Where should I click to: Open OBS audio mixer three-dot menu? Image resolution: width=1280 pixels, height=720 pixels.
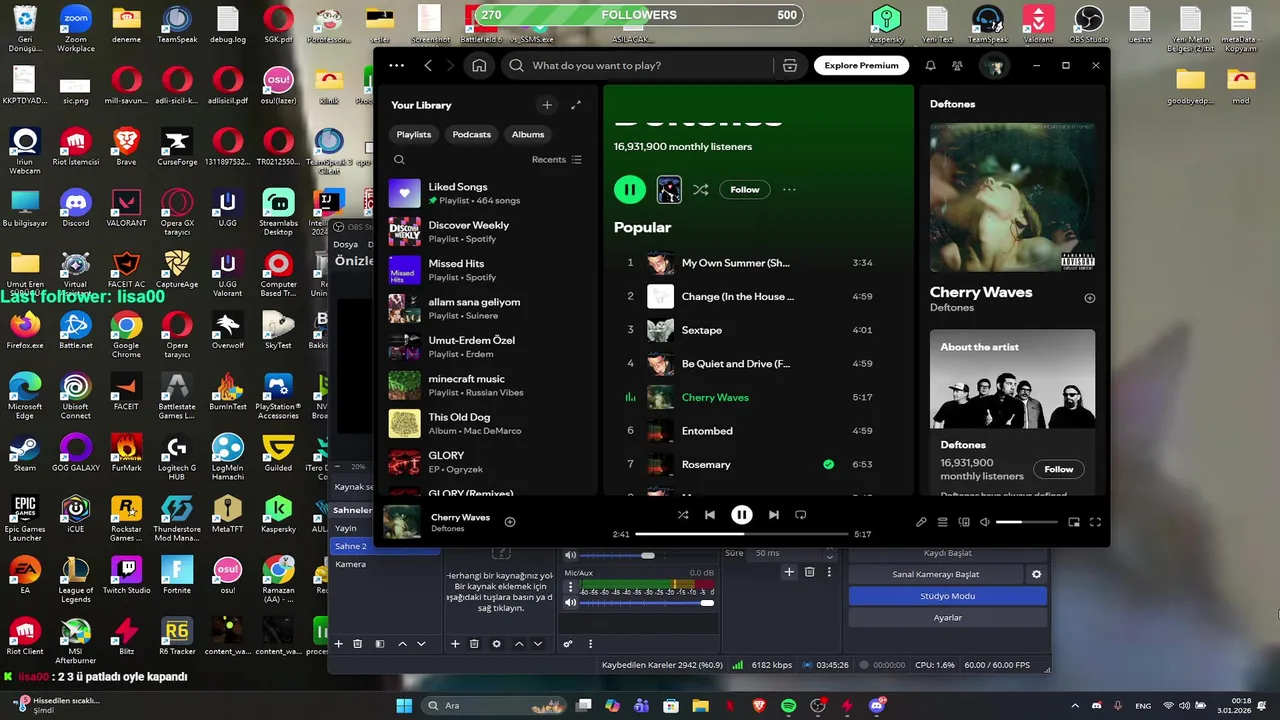[x=590, y=644]
